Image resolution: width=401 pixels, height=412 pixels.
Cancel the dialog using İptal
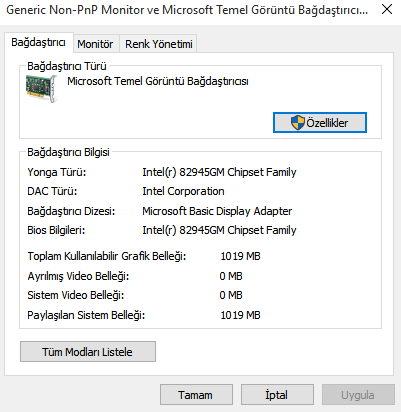(277, 395)
